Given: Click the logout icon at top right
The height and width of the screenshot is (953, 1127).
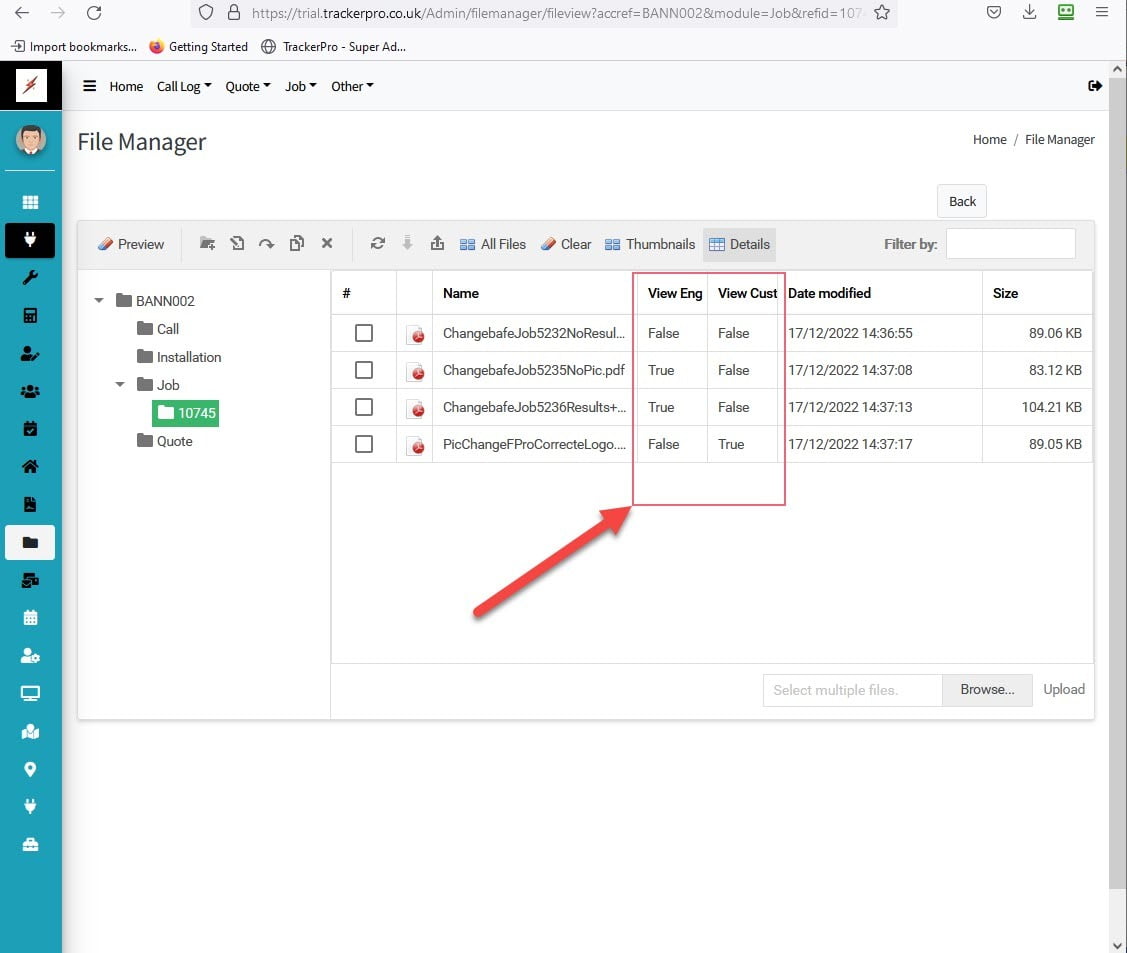Looking at the screenshot, I should [1094, 86].
